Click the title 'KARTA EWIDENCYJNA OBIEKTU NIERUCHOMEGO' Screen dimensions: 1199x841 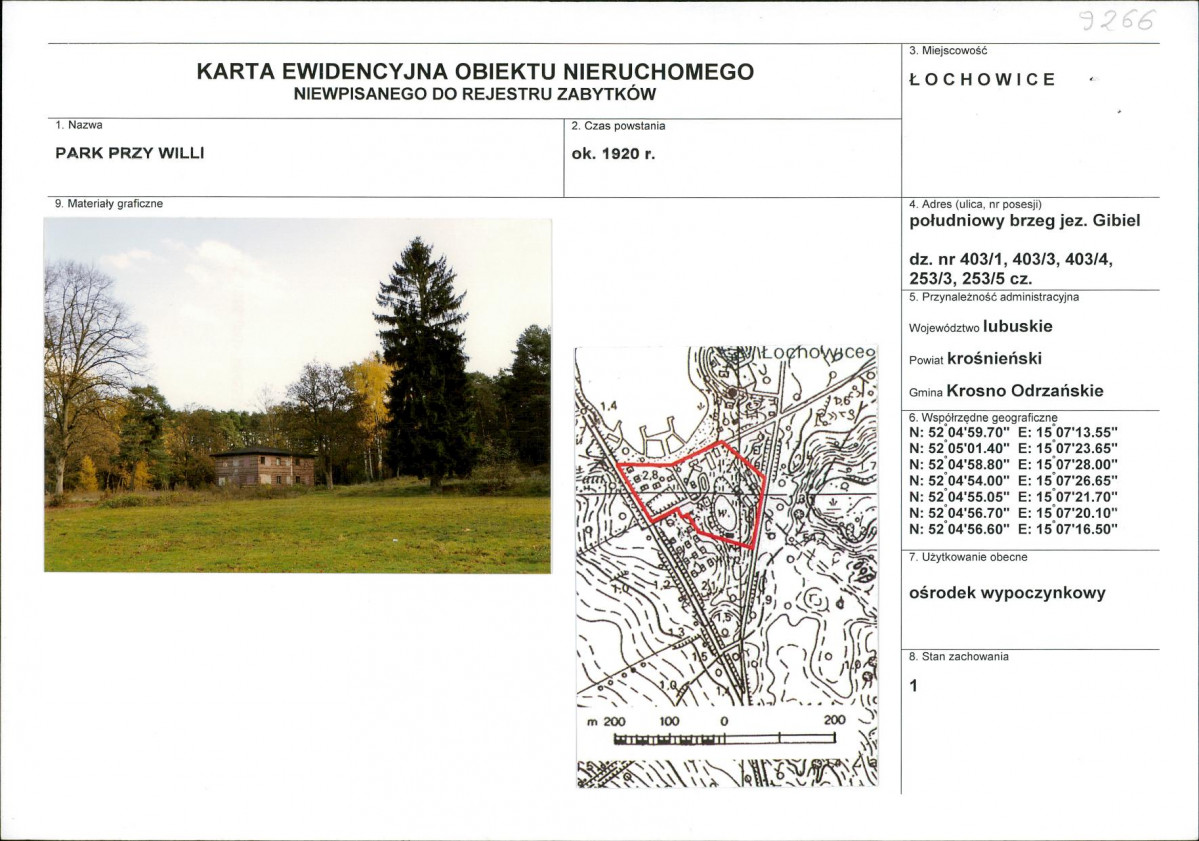point(475,72)
